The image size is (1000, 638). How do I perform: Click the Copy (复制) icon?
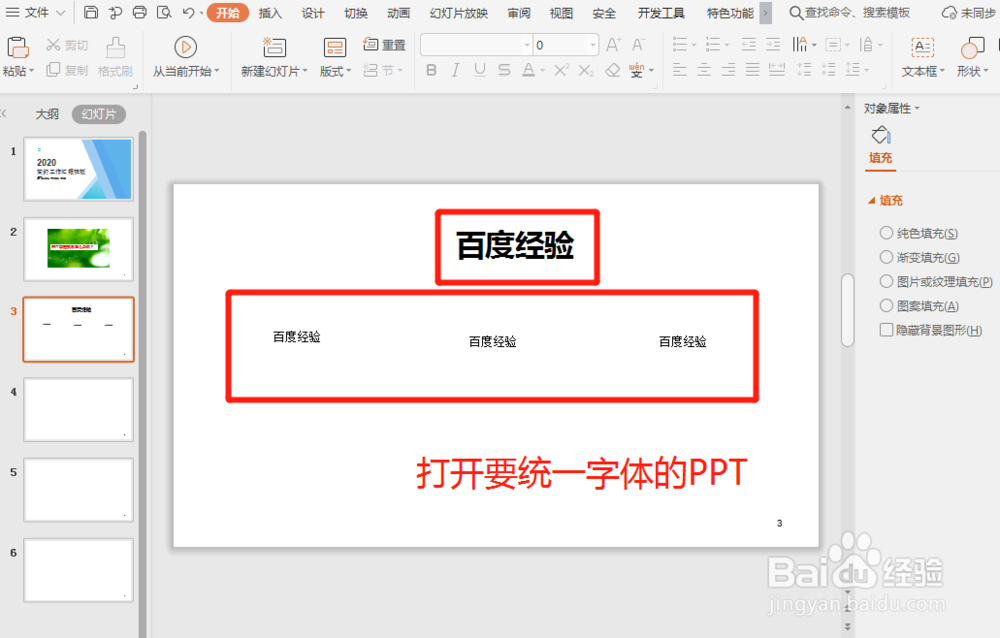(53, 70)
